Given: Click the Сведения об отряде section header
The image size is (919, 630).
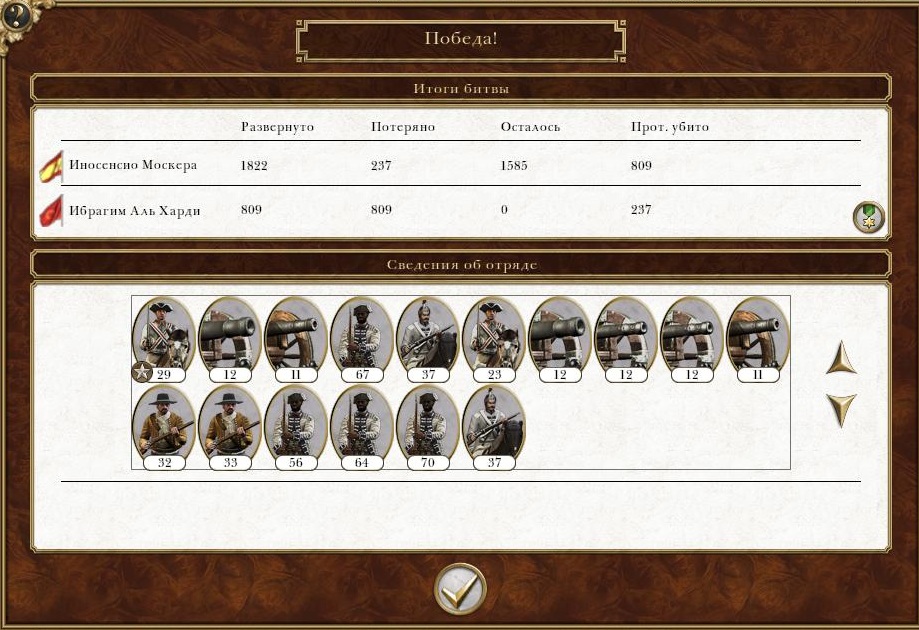Looking at the screenshot, I should tap(461, 264).
